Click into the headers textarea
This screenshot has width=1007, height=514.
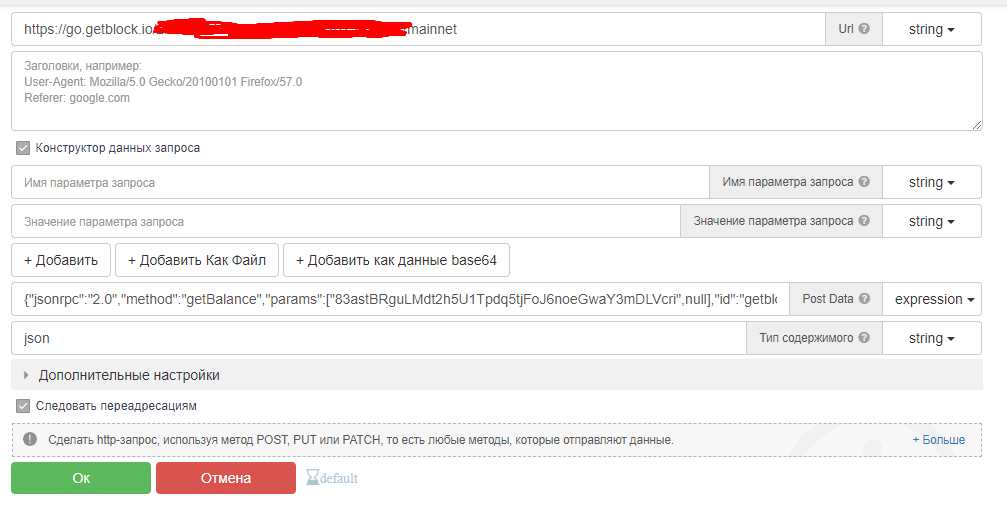(496, 90)
